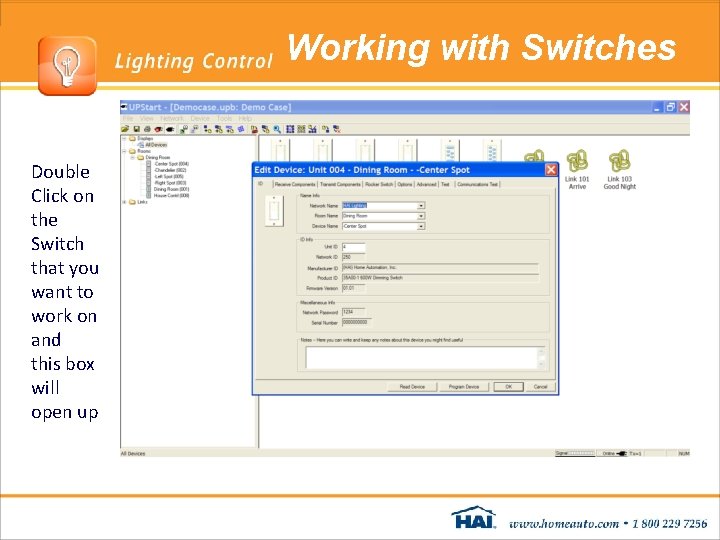Open the Network Name dropdown
The height and width of the screenshot is (540, 720).
tap(421, 206)
